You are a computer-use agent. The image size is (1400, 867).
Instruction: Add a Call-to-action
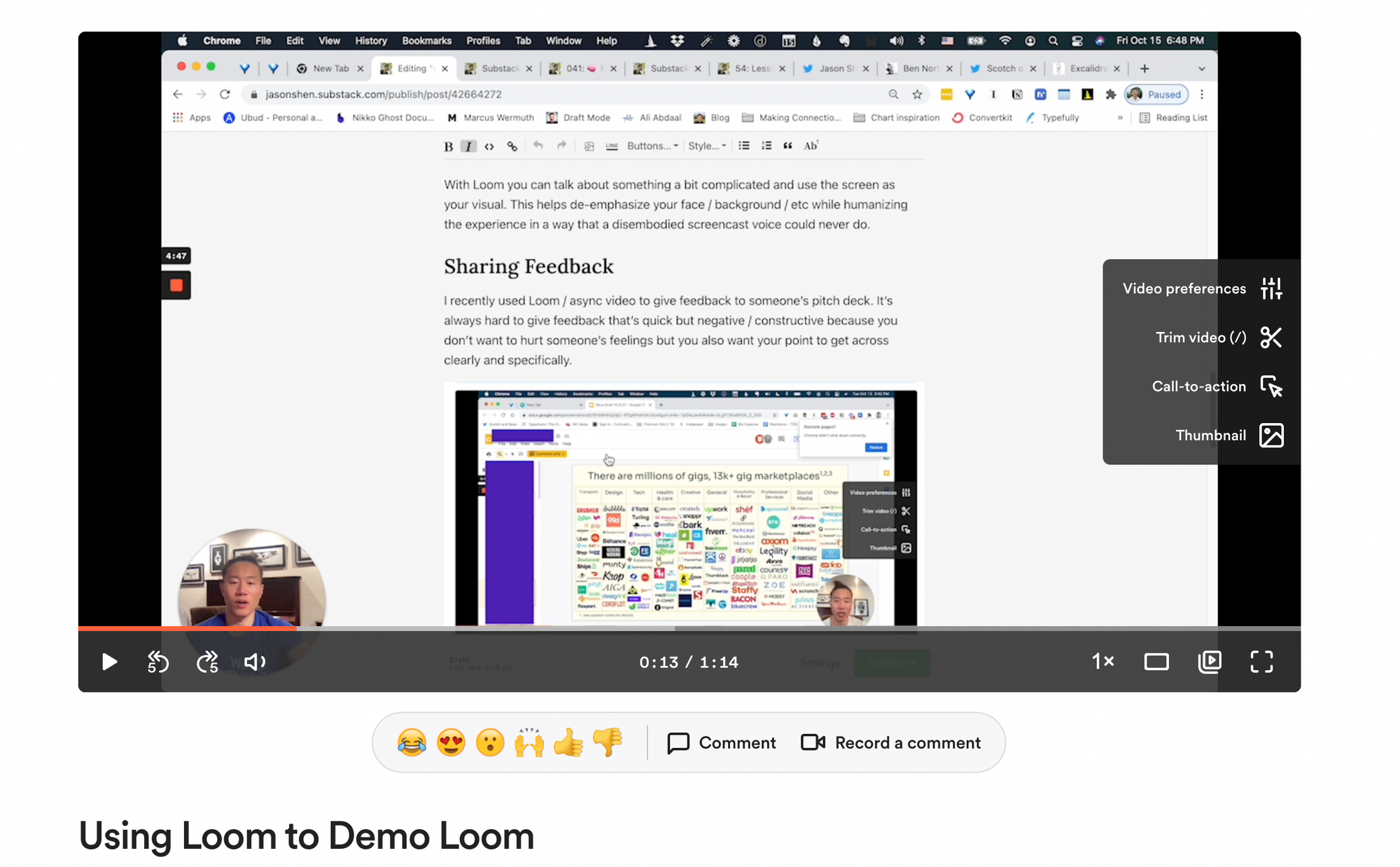click(1217, 387)
